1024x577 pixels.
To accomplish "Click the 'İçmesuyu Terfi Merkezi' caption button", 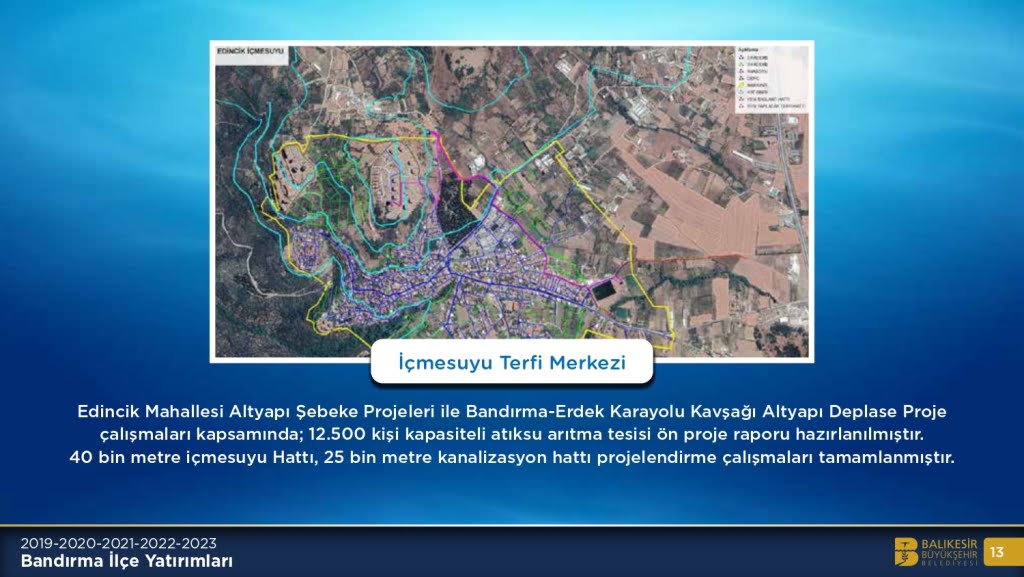I will click(512, 362).
